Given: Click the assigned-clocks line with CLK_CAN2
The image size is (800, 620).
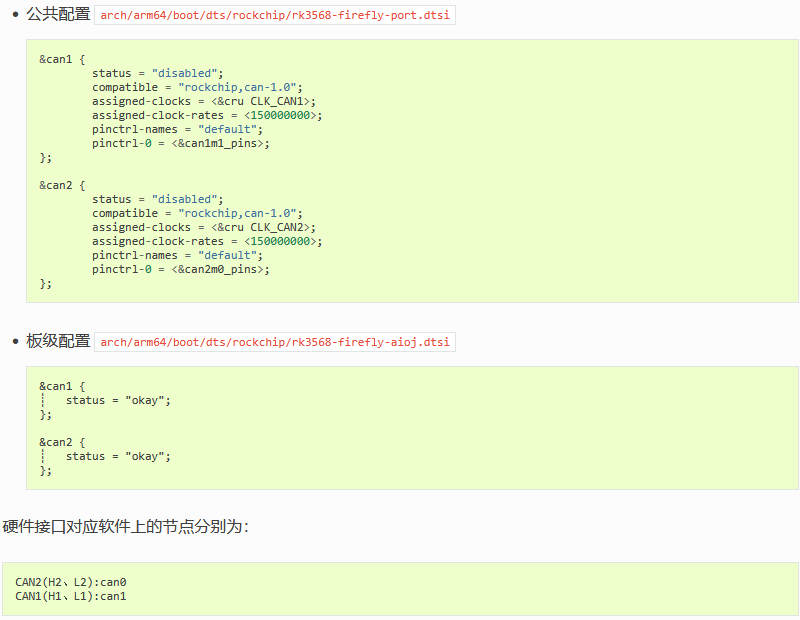Looking at the screenshot, I should tap(204, 227).
